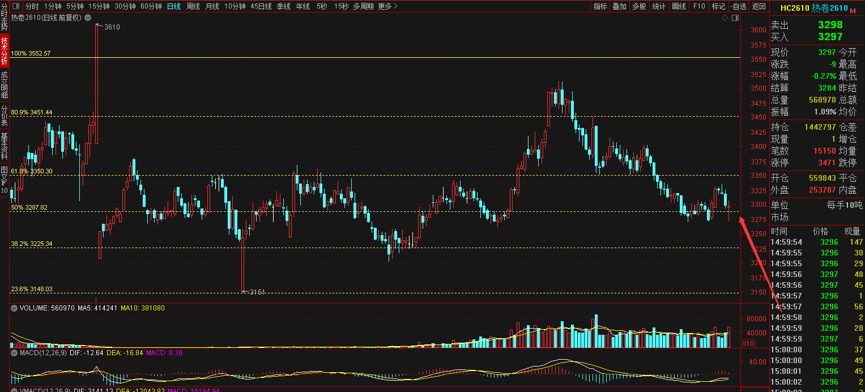865x392 pixels.
Task: Toggle the side panel icon above price axis
Action: [735, 18]
